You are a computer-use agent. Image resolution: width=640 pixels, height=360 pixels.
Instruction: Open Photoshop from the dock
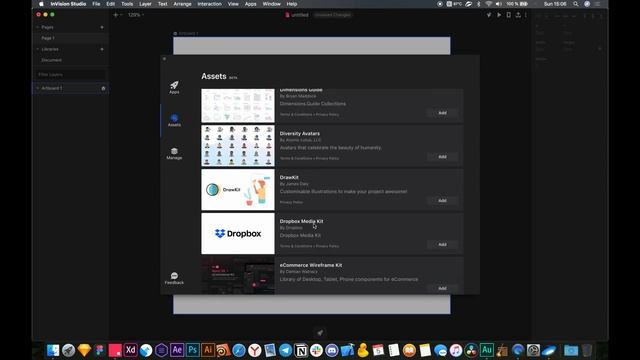pos(192,350)
